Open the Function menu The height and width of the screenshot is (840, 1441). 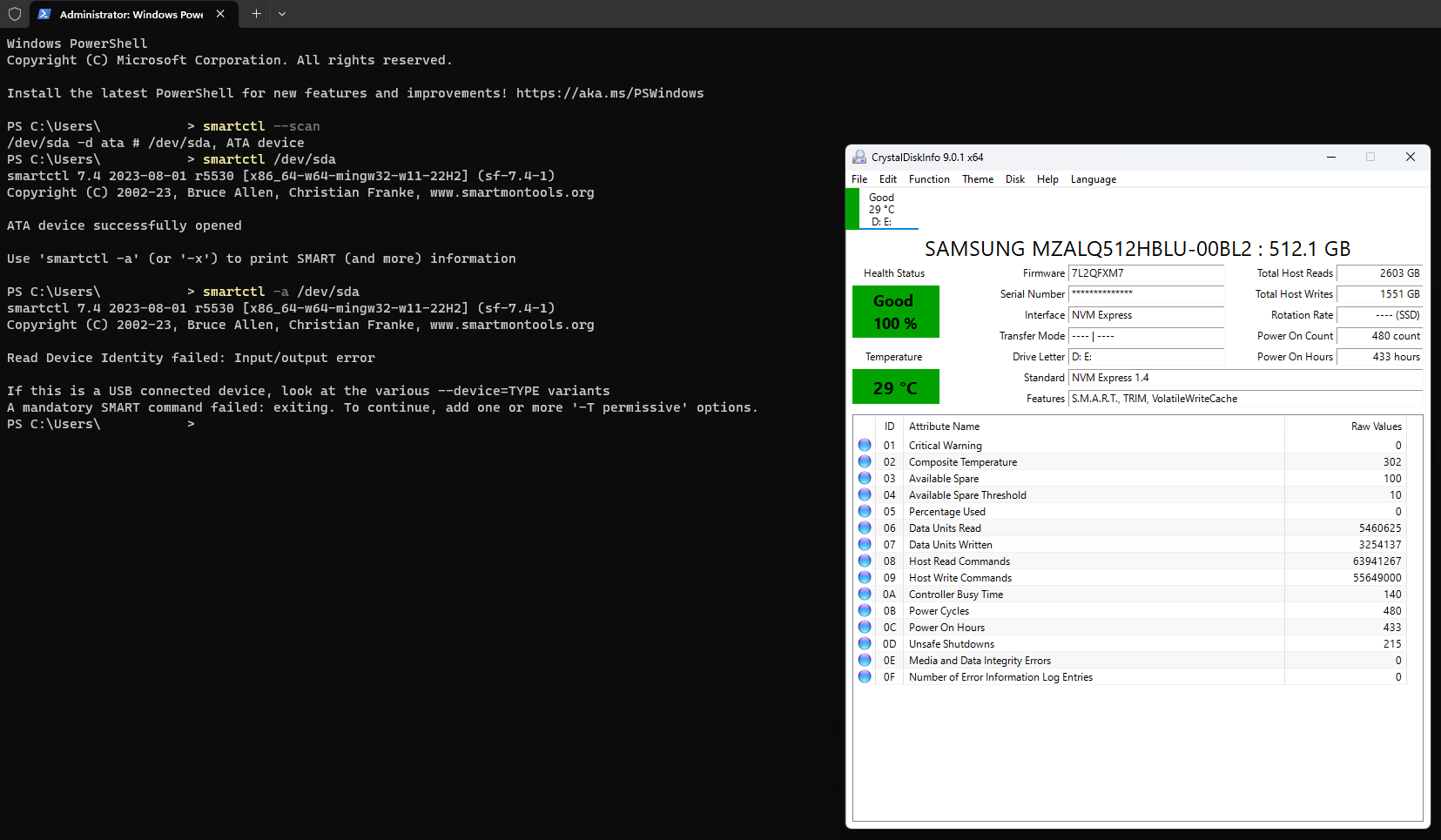[x=929, y=179]
